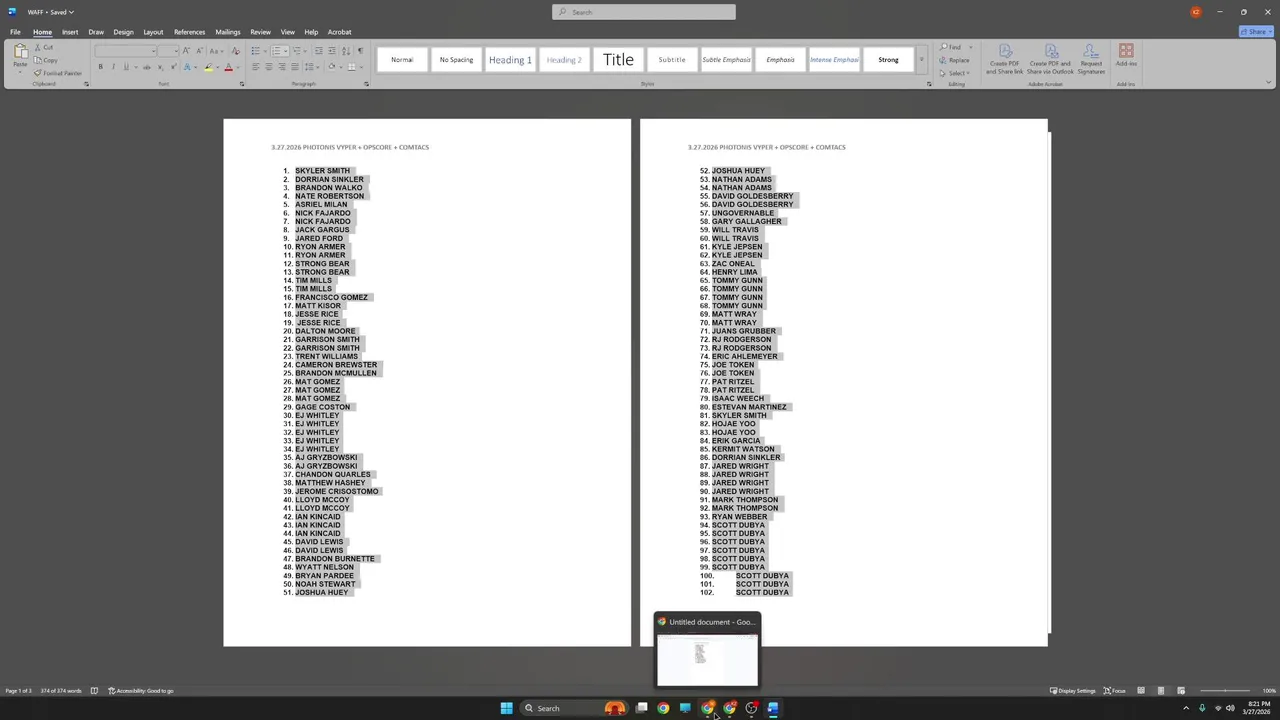Open the font color dropdown arrow

pos(237,67)
